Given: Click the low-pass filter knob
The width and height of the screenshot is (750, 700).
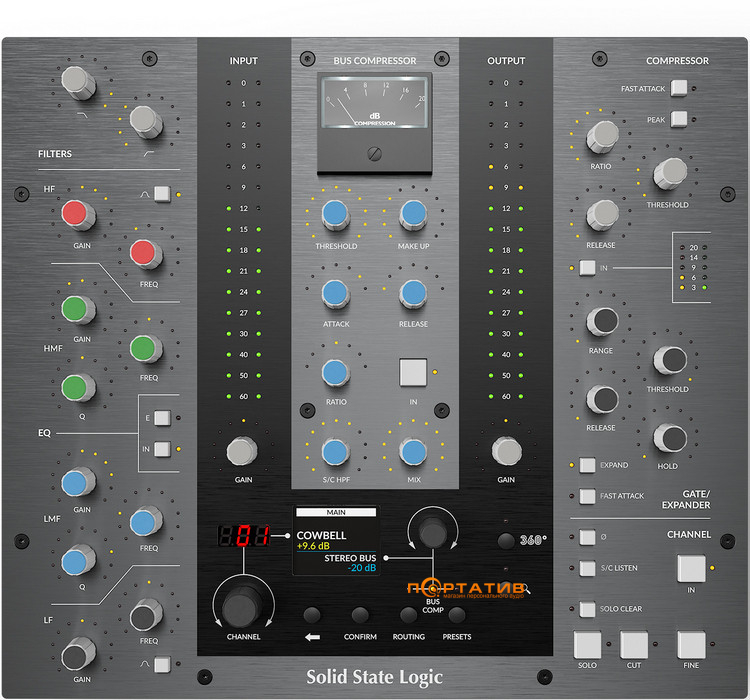Looking at the screenshot, I should (x=78, y=82).
